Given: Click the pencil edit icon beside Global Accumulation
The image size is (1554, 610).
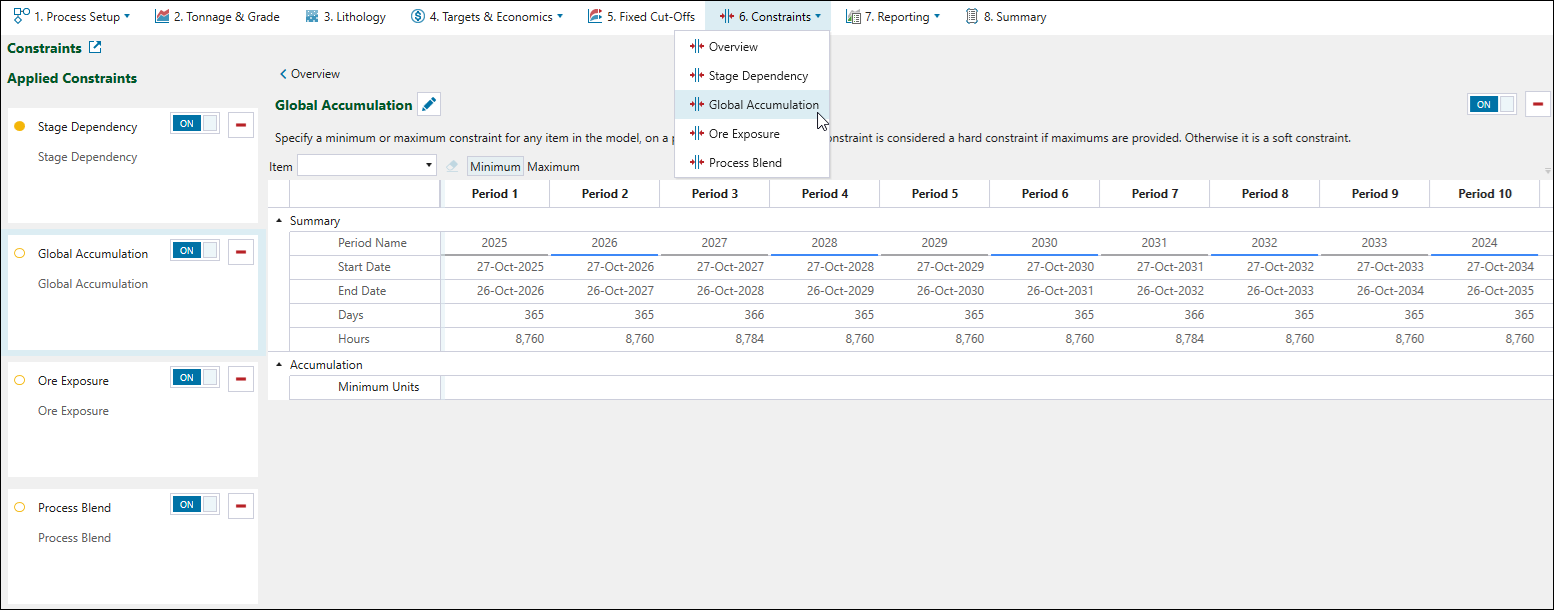Looking at the screenshot, I should pyautogui.click(x=428, y=105).
